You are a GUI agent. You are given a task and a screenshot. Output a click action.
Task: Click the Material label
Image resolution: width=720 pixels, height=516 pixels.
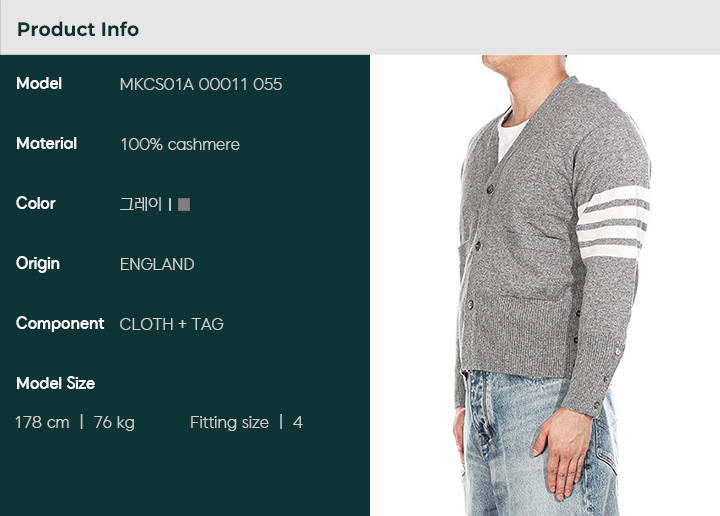click(x=46, y=144)
